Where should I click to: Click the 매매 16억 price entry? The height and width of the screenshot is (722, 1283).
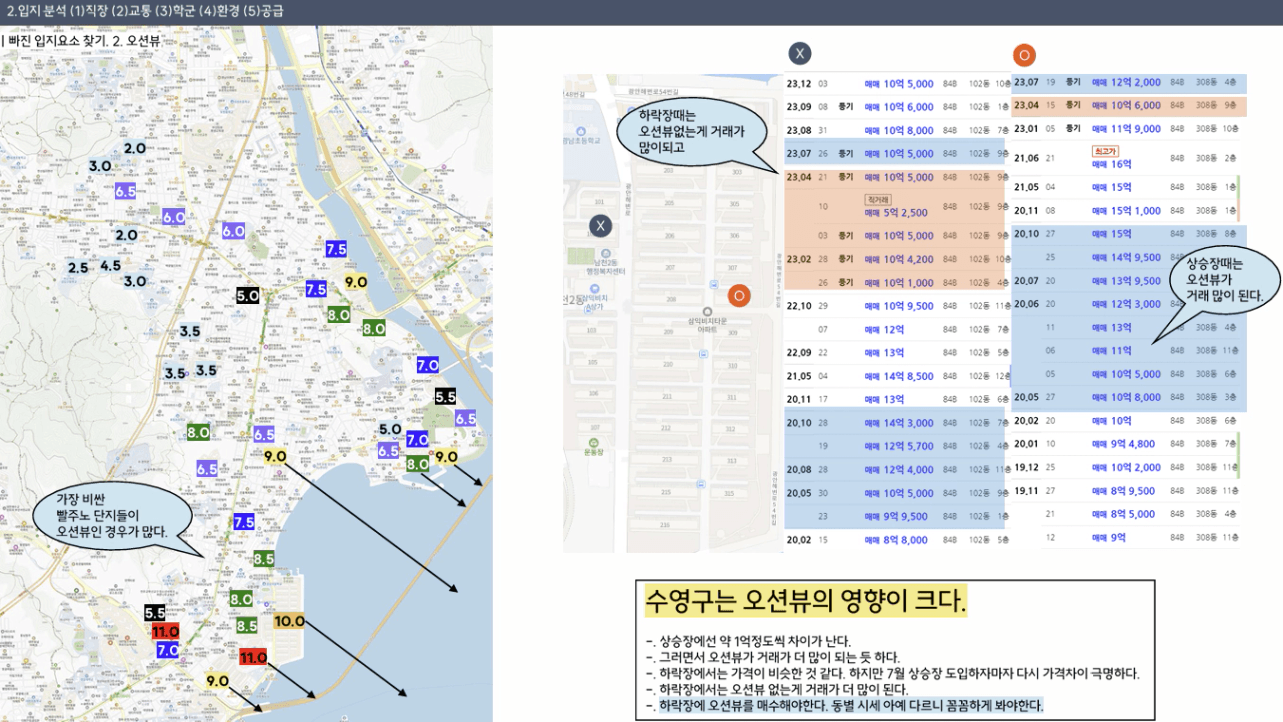1112,163
